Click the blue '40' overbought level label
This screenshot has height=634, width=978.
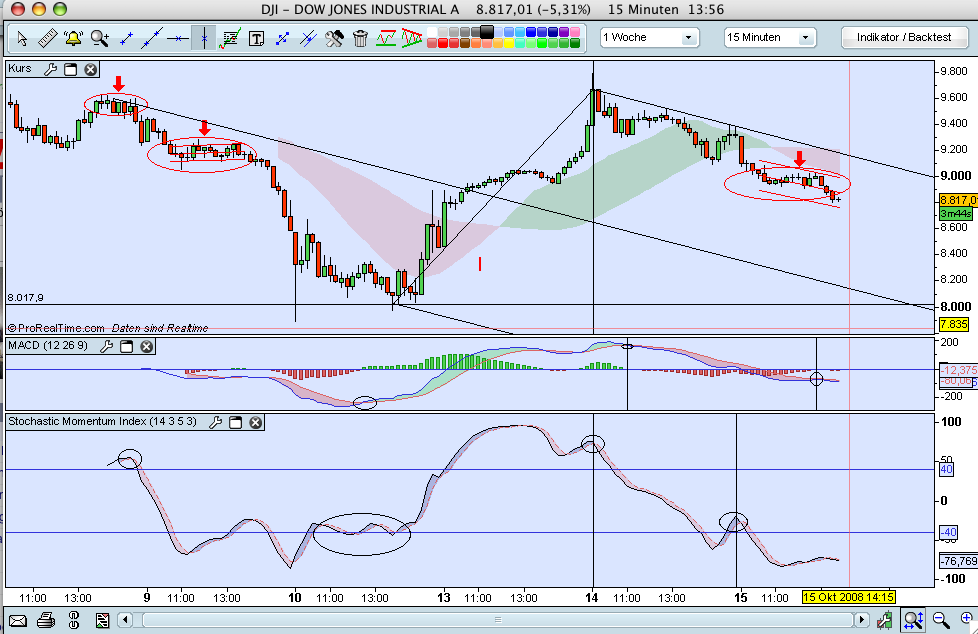click(946, 470)
